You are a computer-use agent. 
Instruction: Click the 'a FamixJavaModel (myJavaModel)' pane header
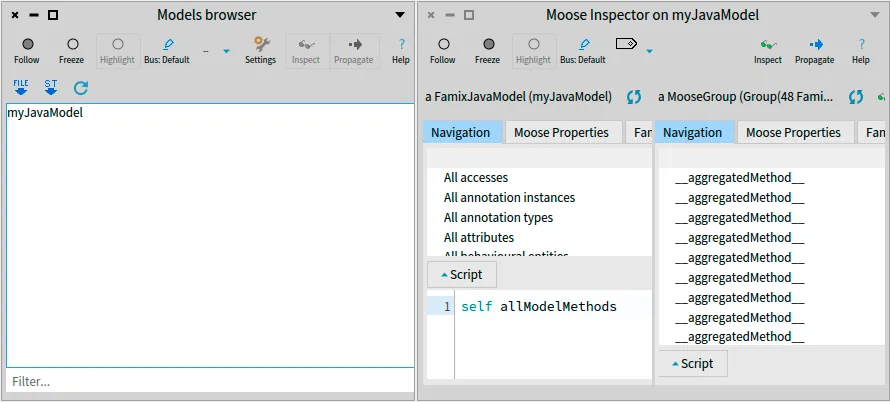[x=518, y=97]
